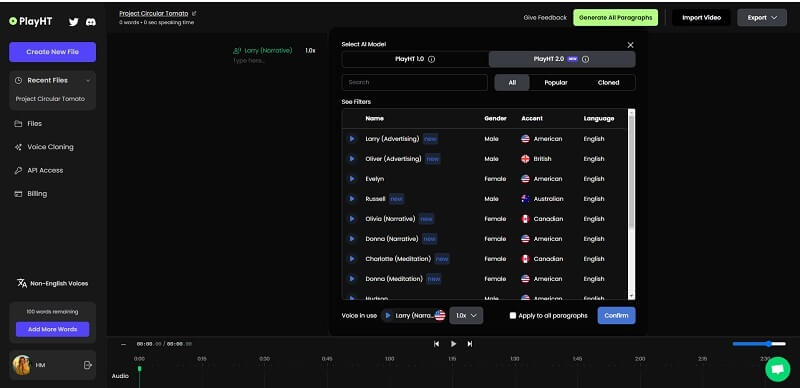
Task: Close the Select AI Model dialog
Action: (x=630, y=45)
